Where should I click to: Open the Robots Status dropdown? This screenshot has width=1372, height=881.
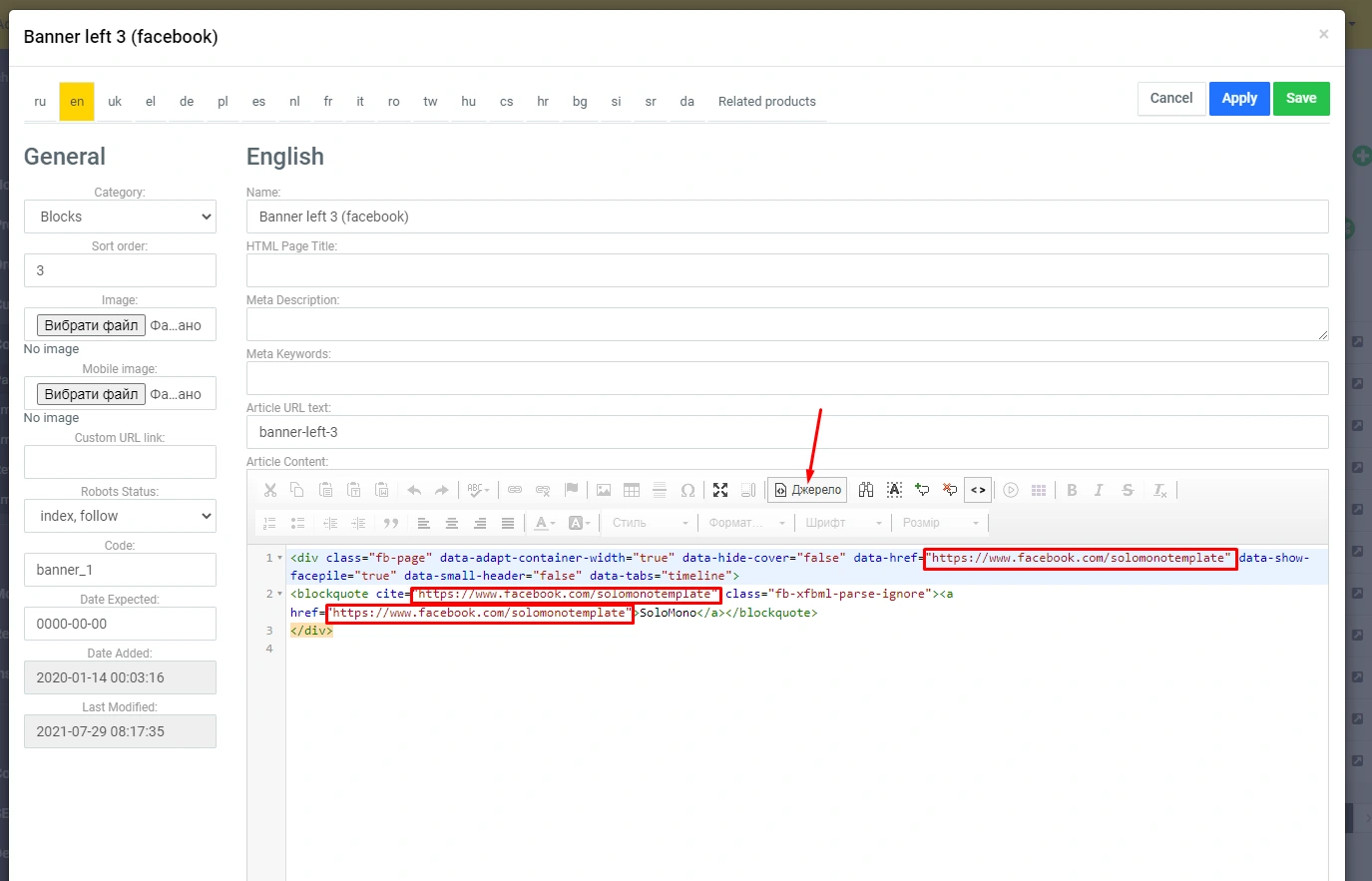(120, 516)
